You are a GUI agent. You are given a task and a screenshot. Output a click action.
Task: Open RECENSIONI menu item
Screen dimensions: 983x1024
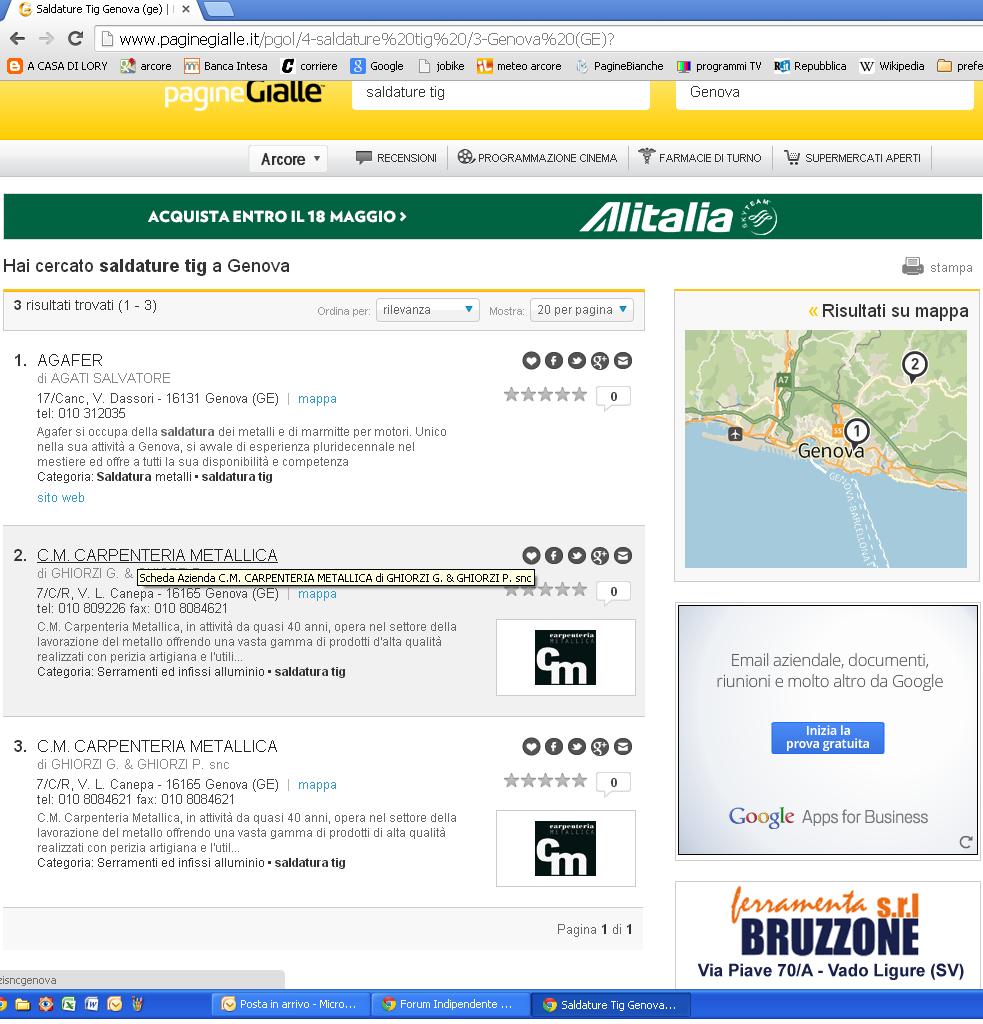396,158
